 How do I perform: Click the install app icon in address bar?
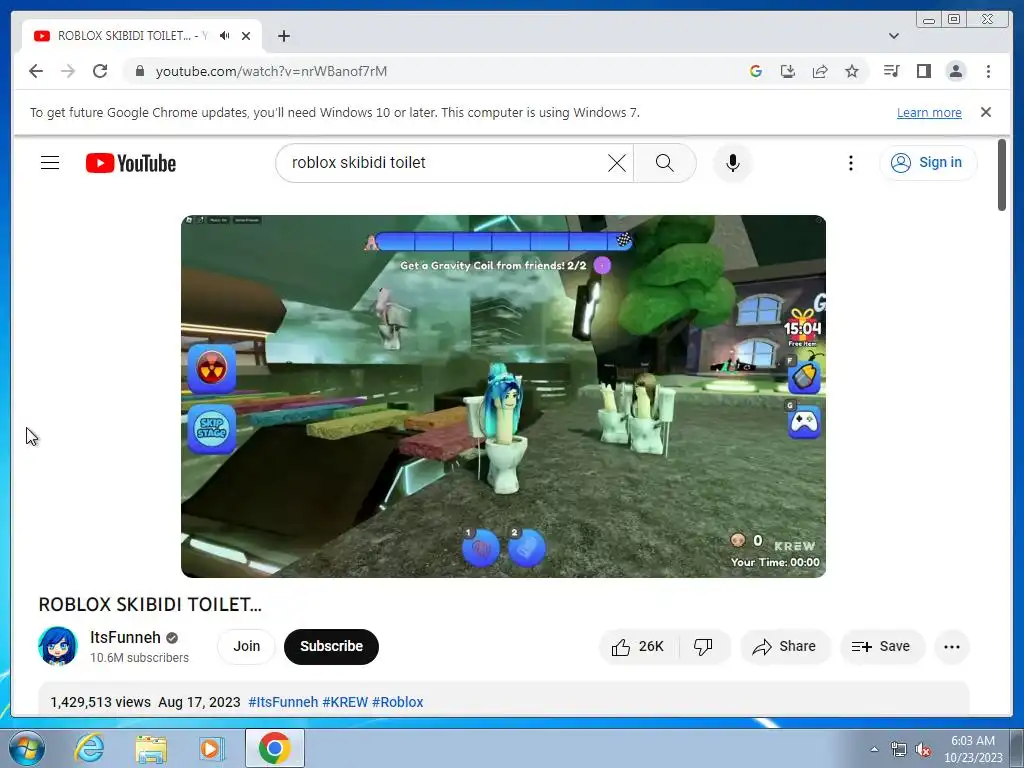[x=788, y=71]
